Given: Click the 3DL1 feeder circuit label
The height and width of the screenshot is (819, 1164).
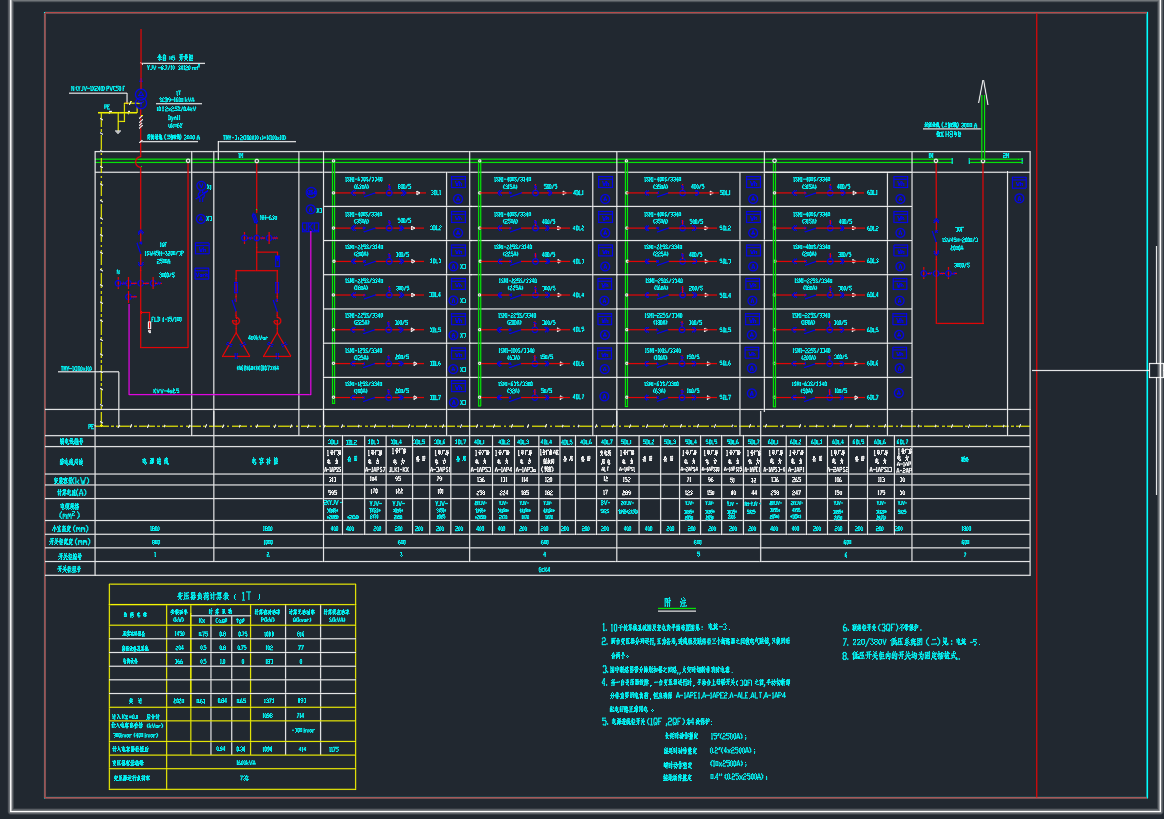Looking at the screenshot, I should click(x=435, y=192).
